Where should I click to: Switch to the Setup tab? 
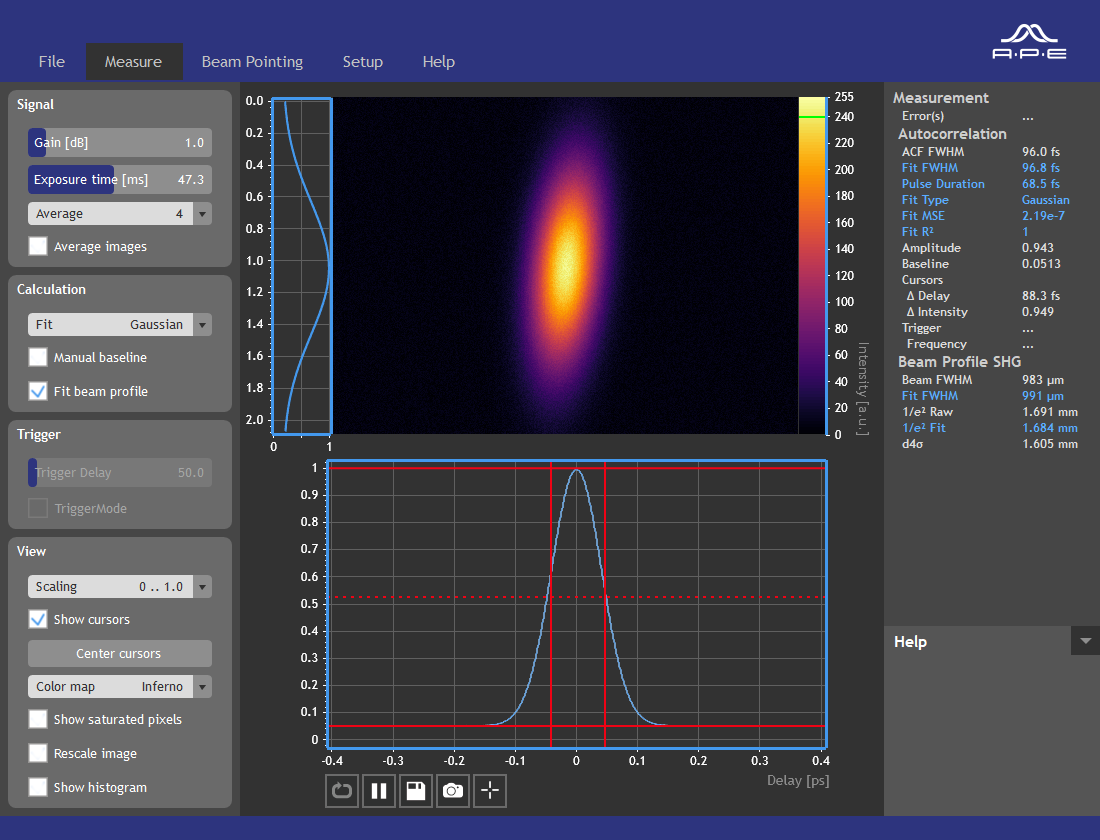[x=362, y=62]
